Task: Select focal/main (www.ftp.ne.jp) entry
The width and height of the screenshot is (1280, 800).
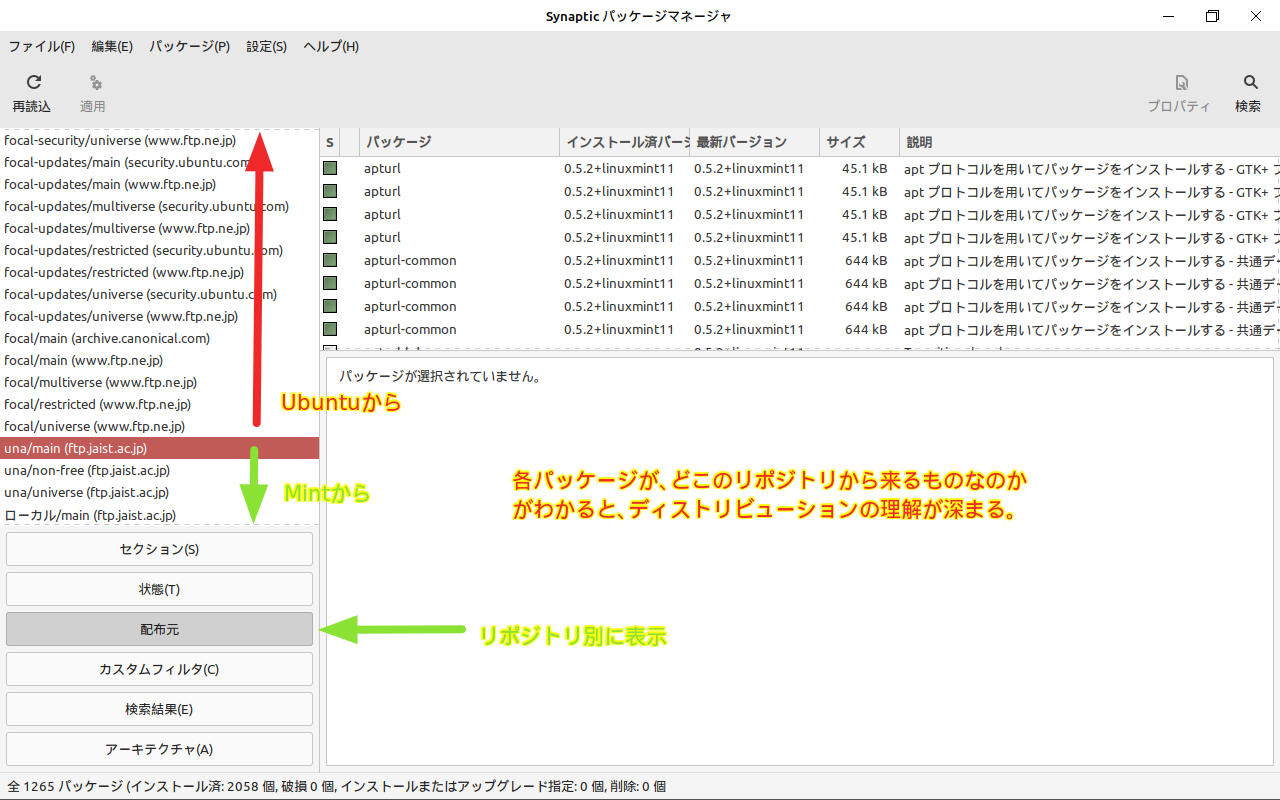Action: 160,360
